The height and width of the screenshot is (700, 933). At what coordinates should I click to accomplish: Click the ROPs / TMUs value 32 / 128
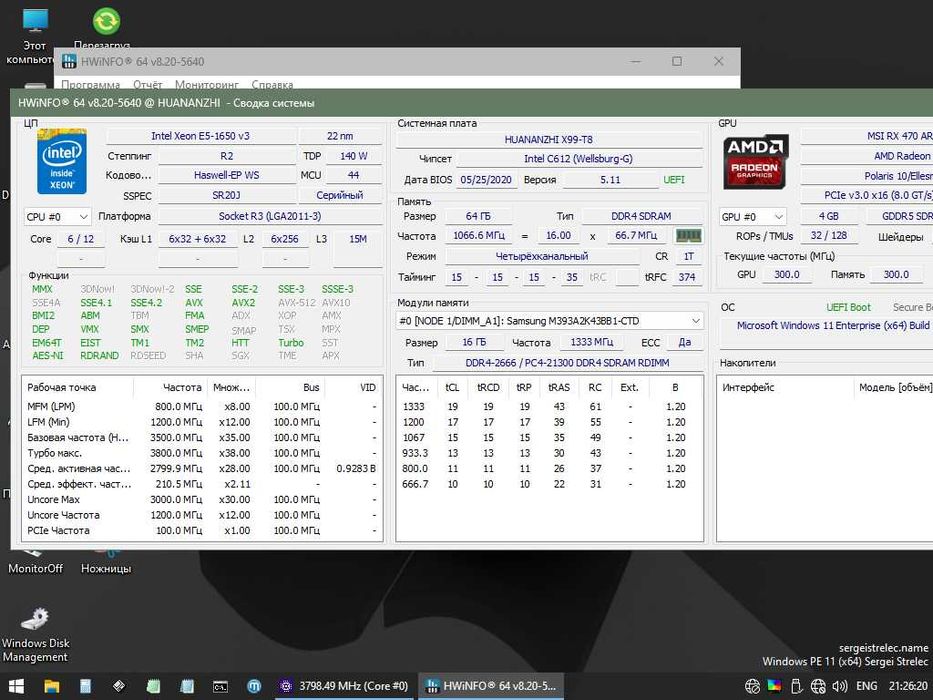tap(828, 236)
